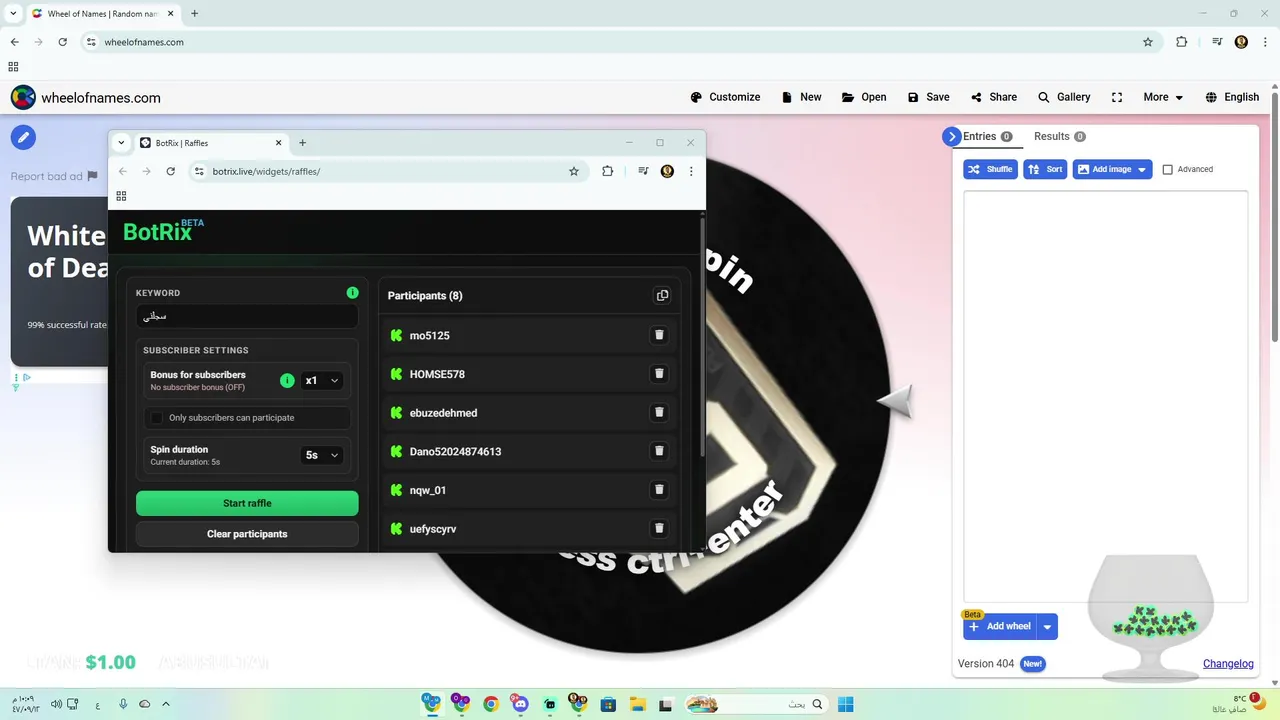This screenshot has width=1280, height=720.
Task: Enable the Advanced checkbox
Action: (1167, 170)
